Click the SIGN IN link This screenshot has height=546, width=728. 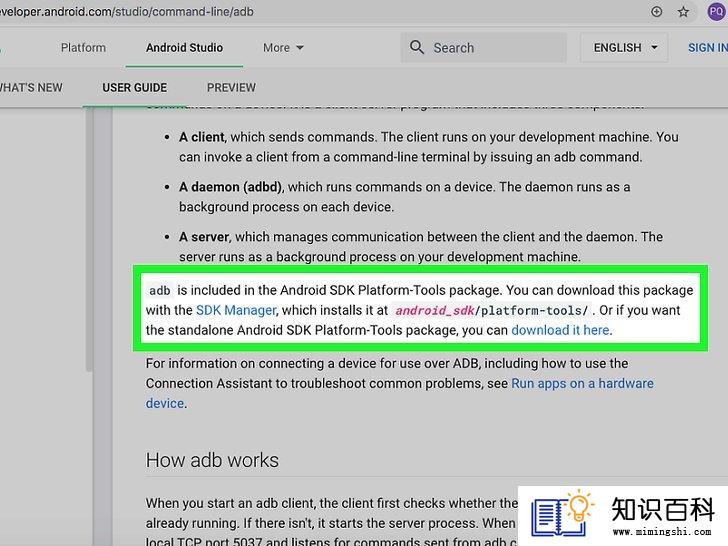708,47
